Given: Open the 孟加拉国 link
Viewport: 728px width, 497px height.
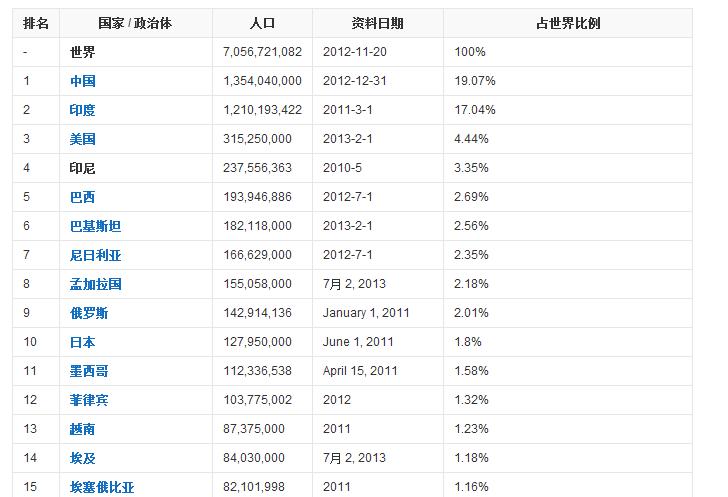Looking at the screenshot, I should [96, 284].
